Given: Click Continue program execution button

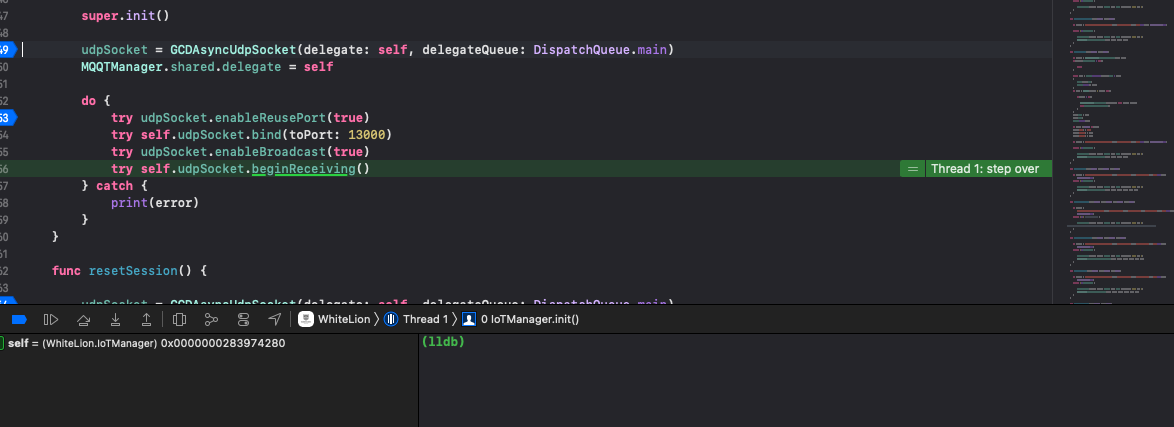Looking at the screenshot, I should [x=50, y=319].
